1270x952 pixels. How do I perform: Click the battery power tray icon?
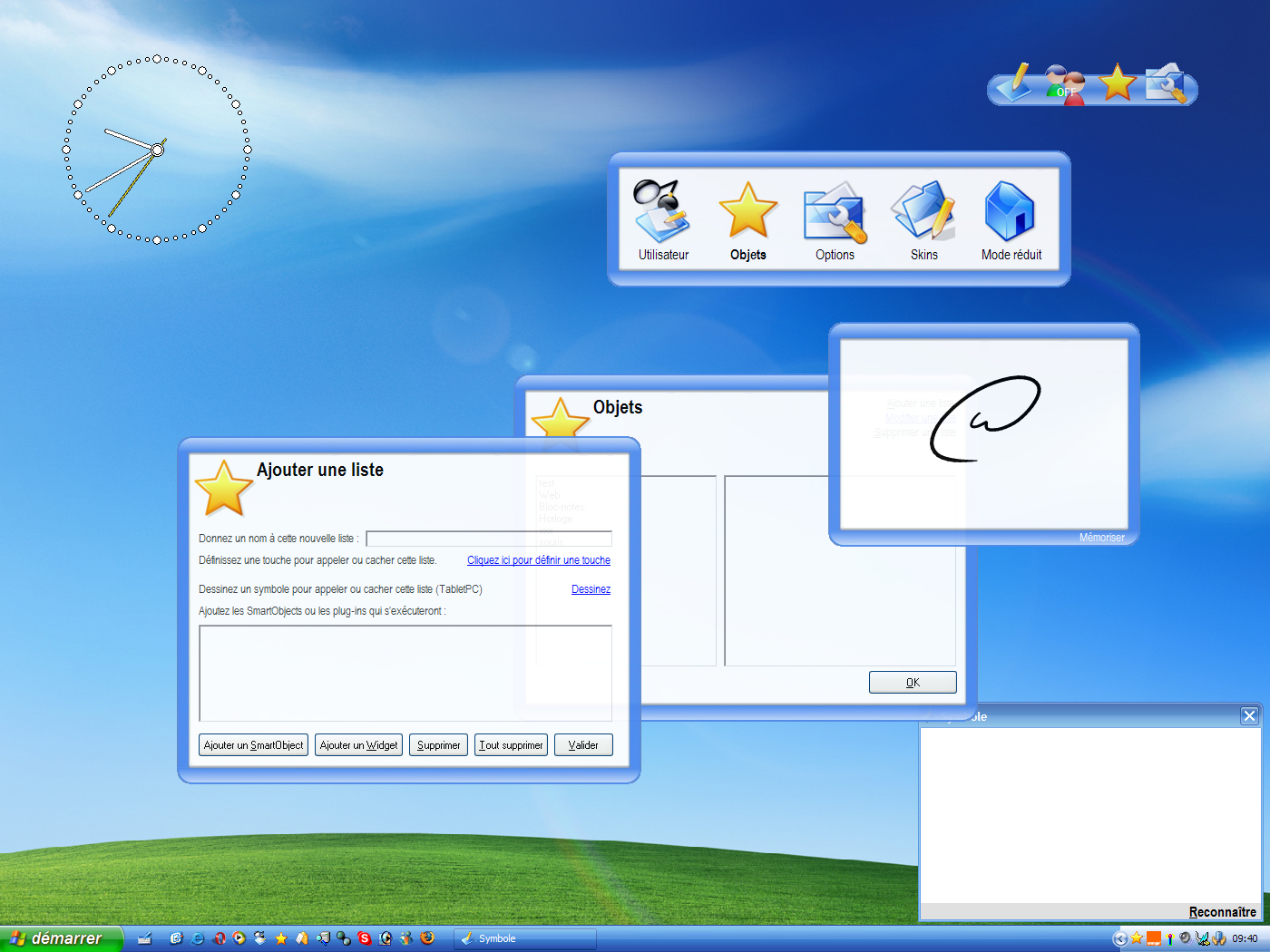(x=1219, y=938)
